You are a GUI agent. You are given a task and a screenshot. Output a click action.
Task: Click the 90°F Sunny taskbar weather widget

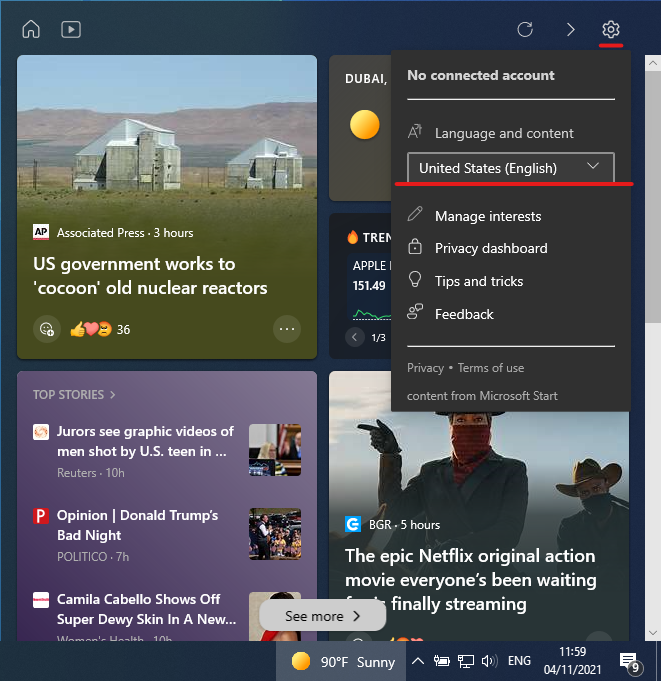[341, 661]
